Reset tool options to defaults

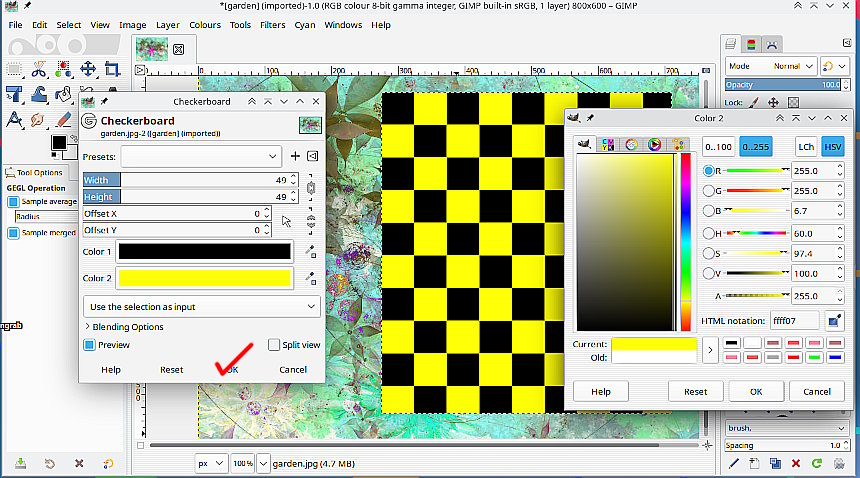point(108,464)
